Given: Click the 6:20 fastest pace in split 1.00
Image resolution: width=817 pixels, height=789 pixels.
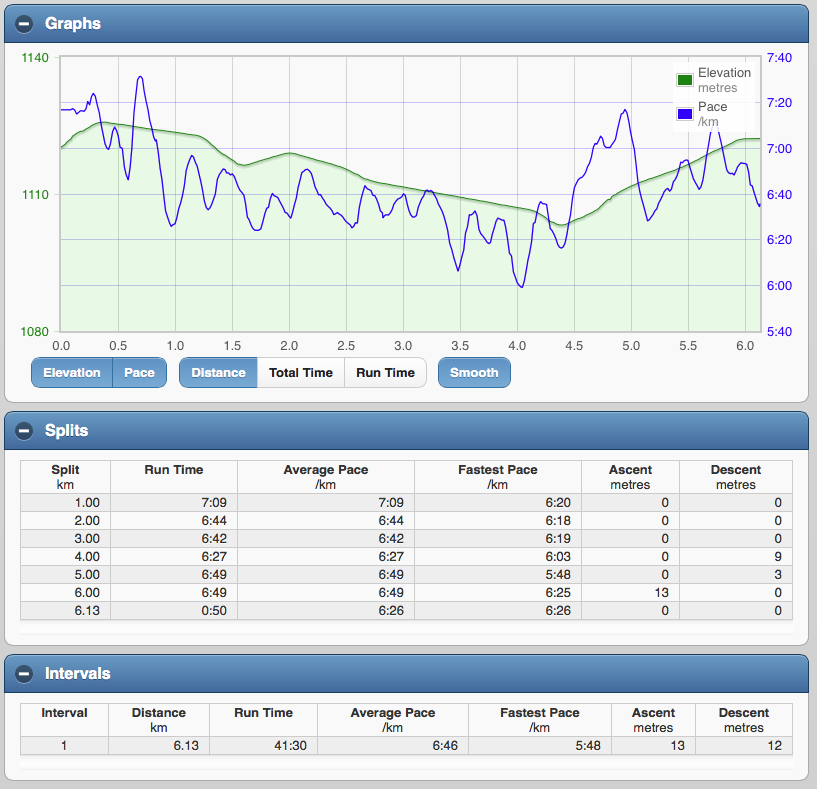Looking at the screenshot, I should [x=558, y=503].
